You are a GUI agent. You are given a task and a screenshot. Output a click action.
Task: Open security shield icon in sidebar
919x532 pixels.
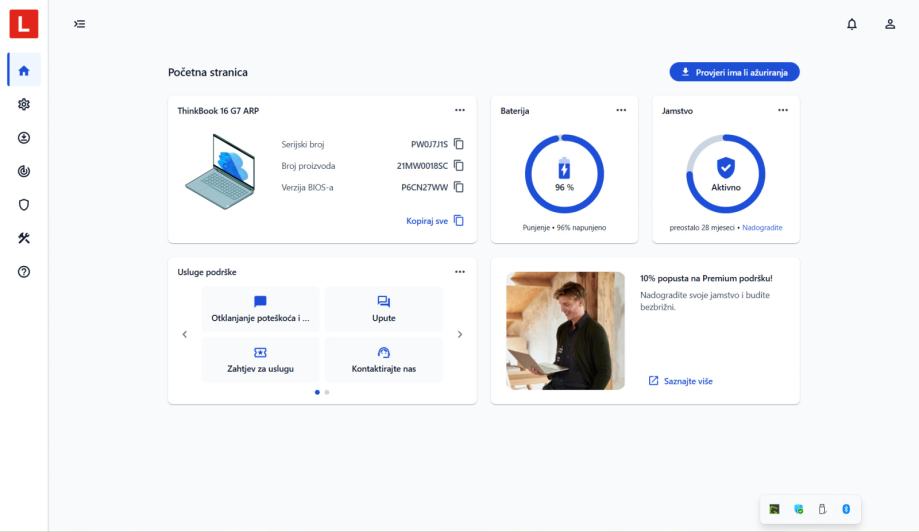(24, 204)
